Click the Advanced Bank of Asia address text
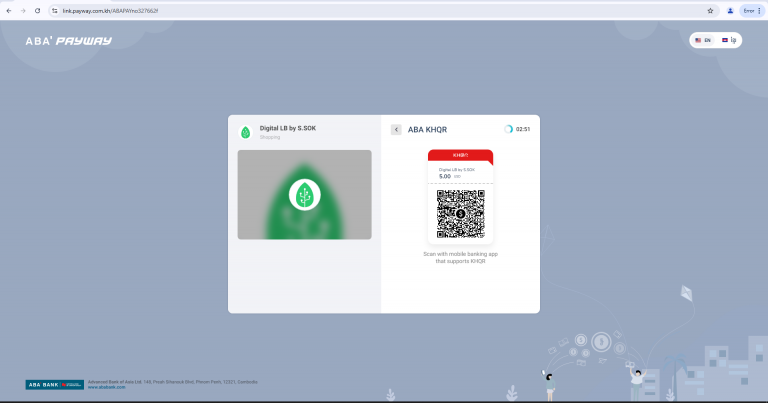This screenshot has height=403, width=768. [x=172, y=382]
